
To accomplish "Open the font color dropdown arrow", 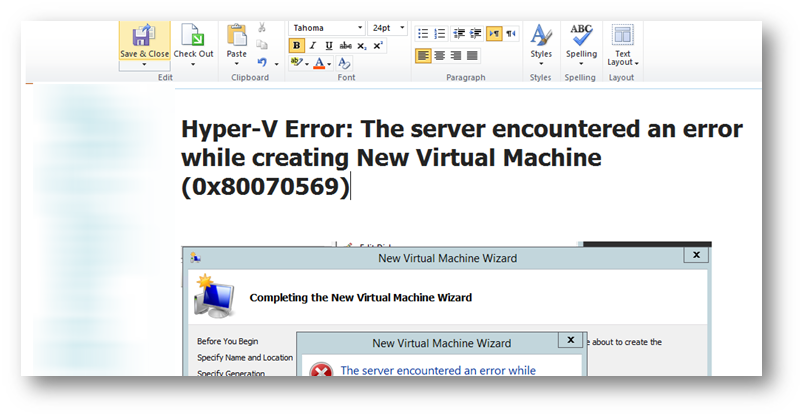I will coord(329,64).
